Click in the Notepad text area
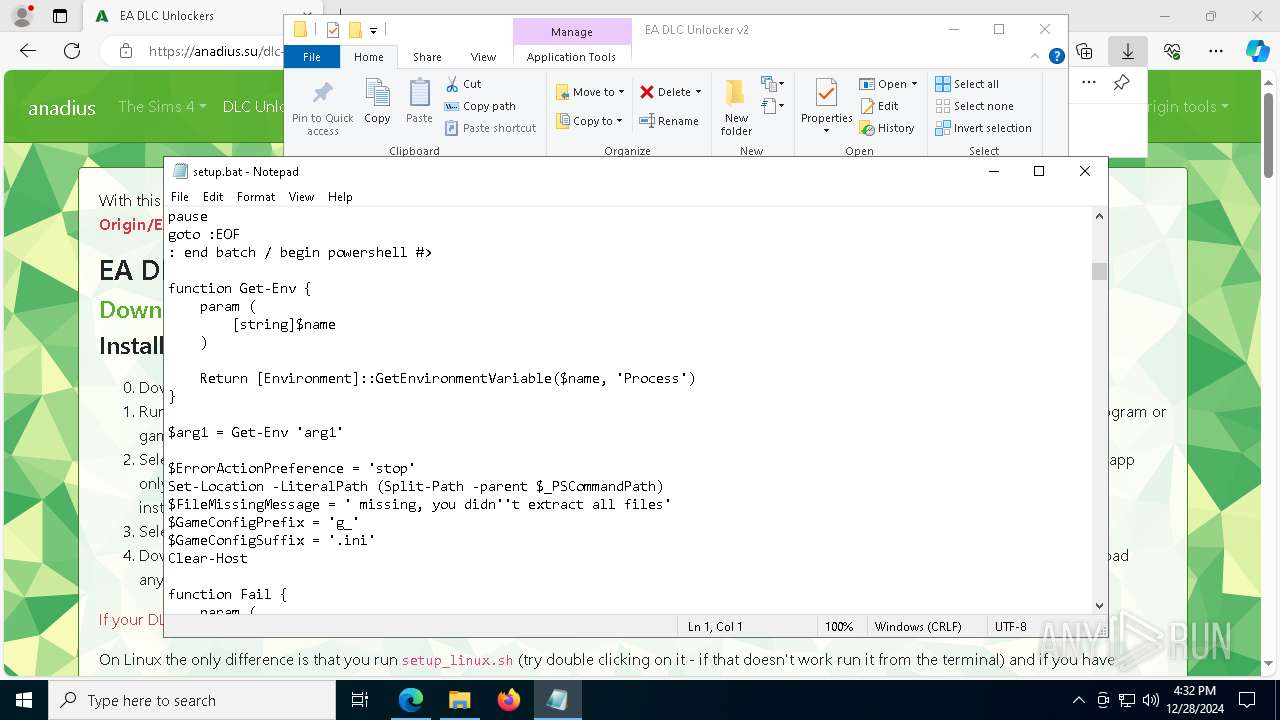This screenshot has width=1280, height=720. 628,410
